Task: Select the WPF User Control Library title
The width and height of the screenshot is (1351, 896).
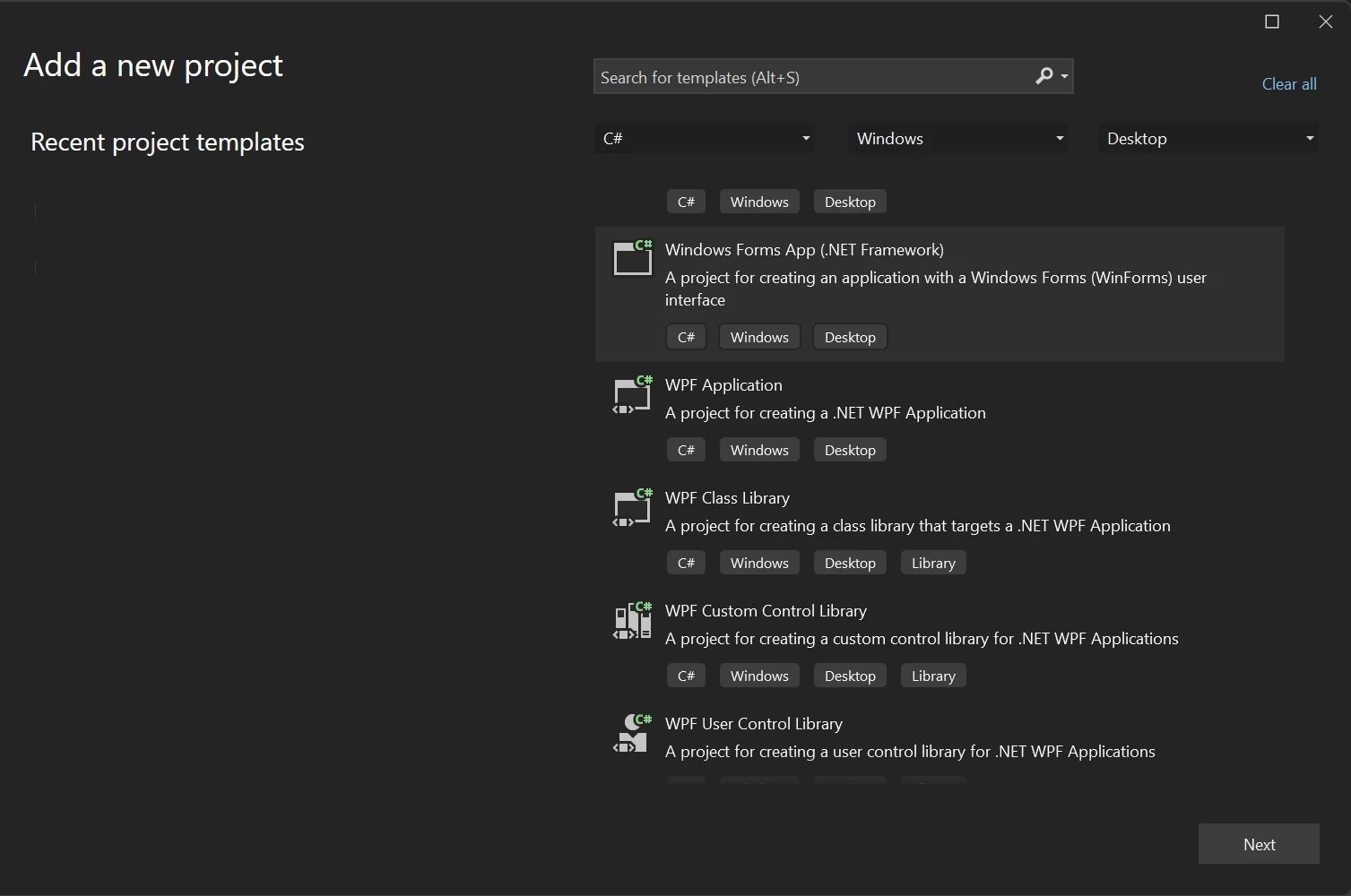Action: pos(753,724)
